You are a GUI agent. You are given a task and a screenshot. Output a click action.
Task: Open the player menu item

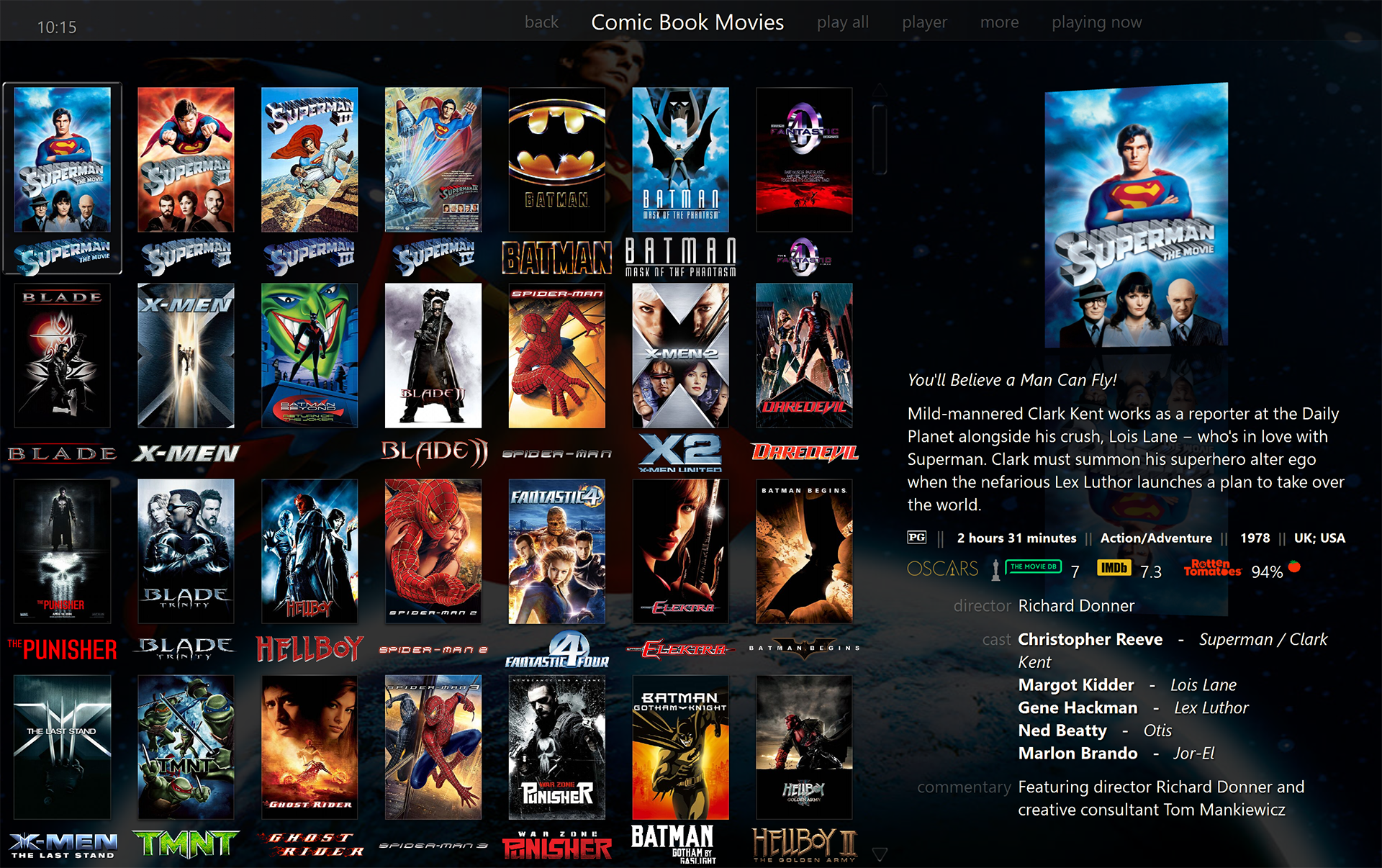pos(925,22)
